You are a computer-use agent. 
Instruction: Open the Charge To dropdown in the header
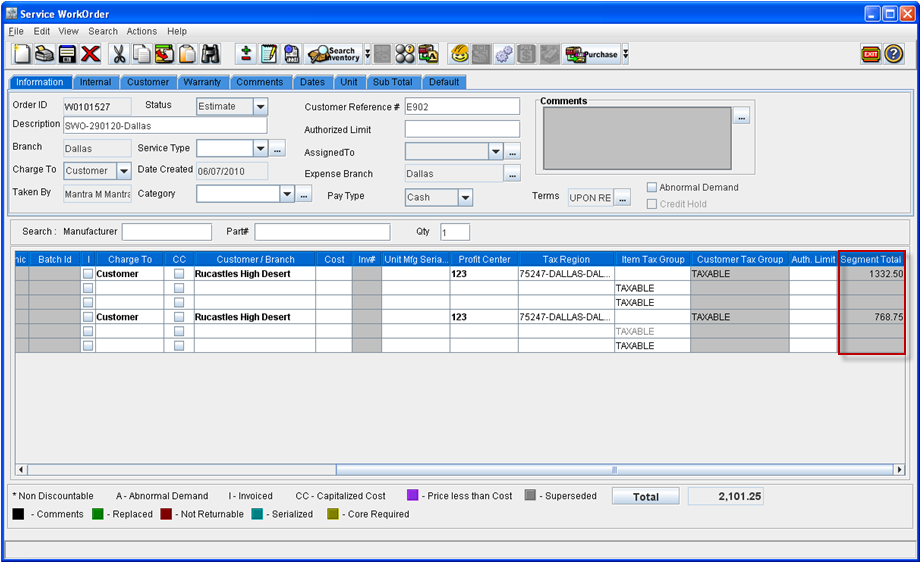coord(124,171)
